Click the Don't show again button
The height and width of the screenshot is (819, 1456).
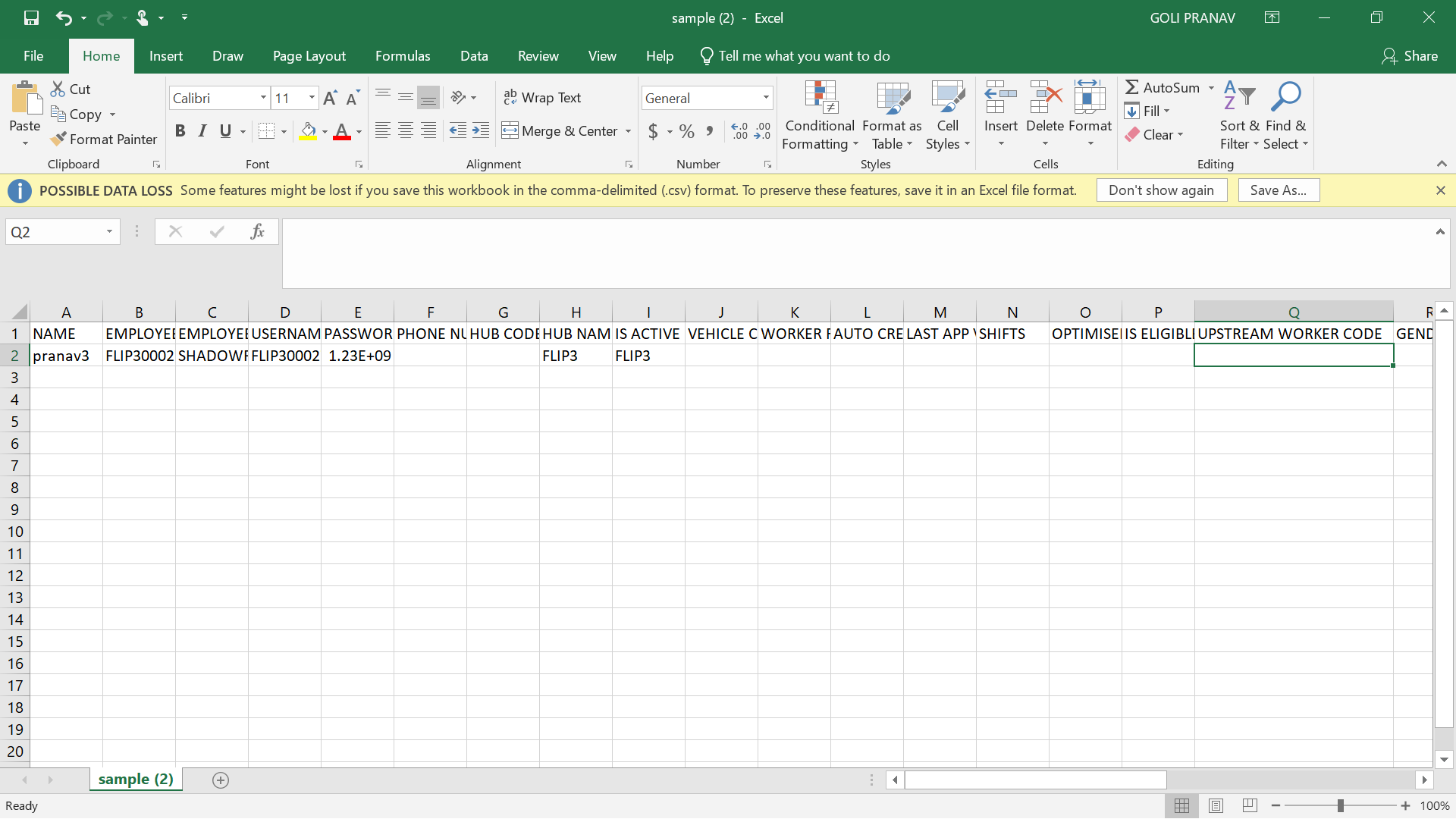coord(1161,190)
